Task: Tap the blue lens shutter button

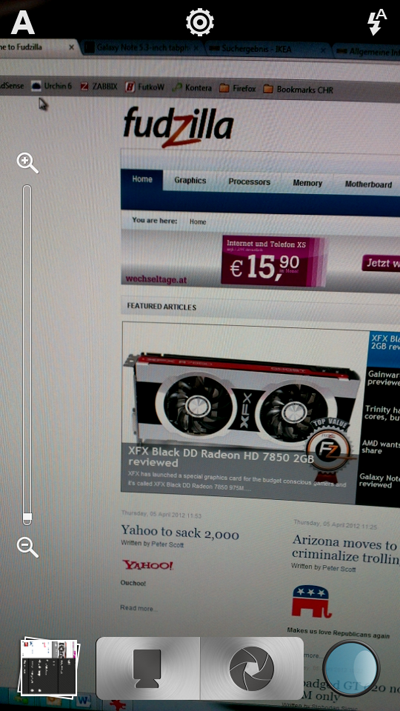Action: (351, 668)
